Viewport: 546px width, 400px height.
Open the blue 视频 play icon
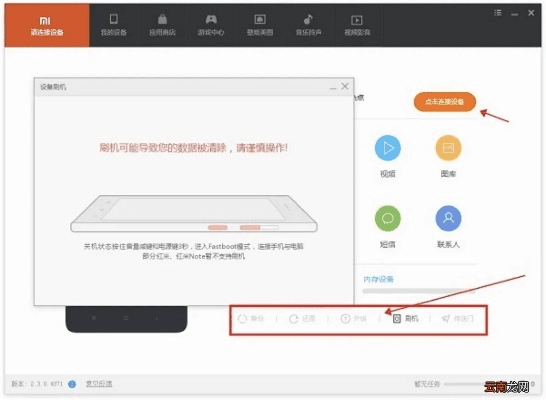(388, 148)
